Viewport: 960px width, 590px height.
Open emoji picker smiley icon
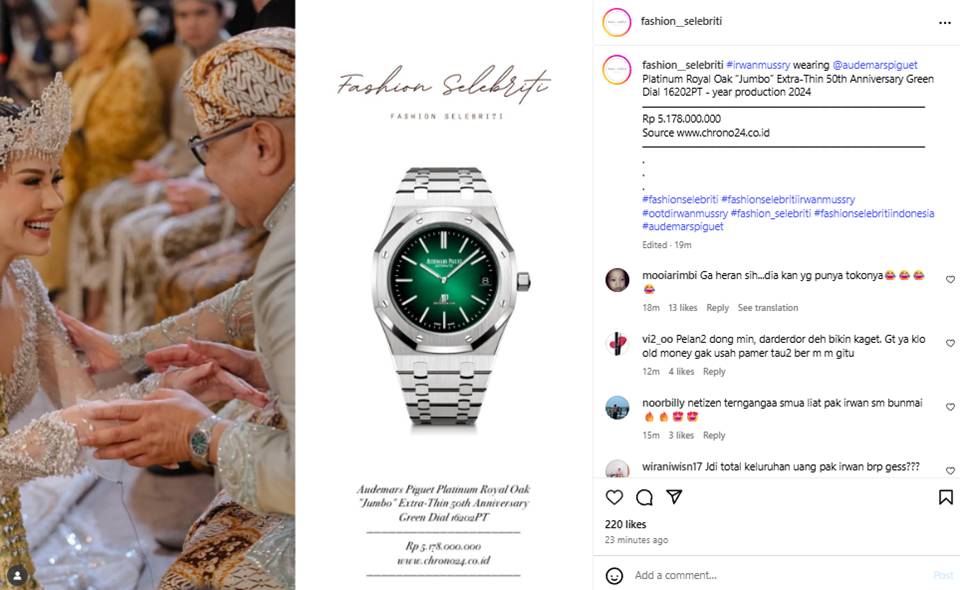(614, 575)
